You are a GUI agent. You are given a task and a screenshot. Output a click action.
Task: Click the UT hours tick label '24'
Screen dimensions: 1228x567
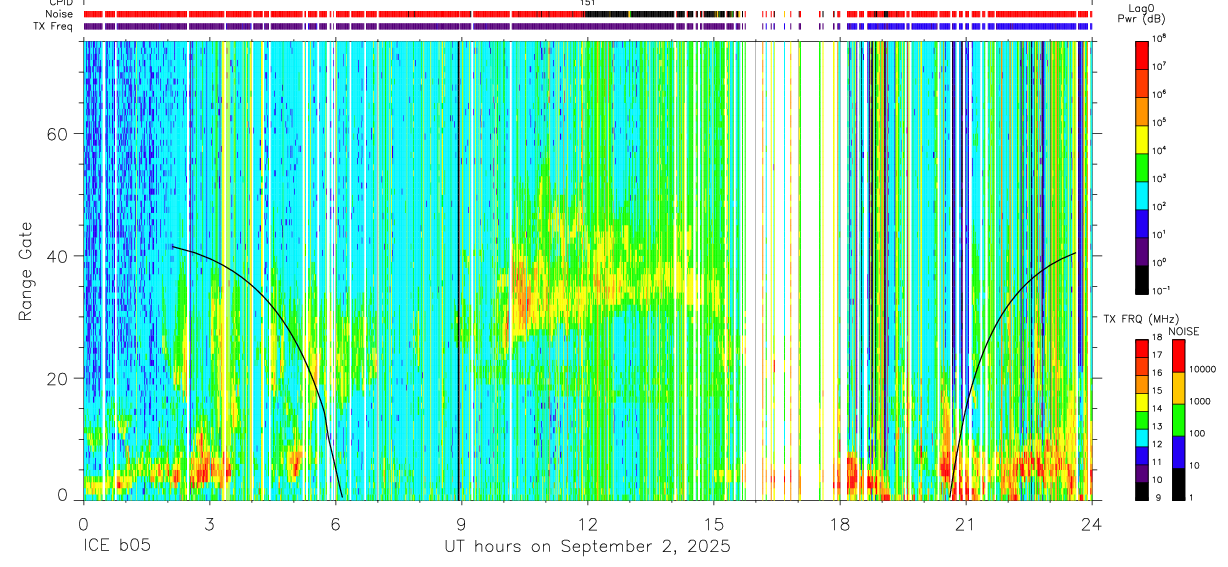(x=1091, y=523)
